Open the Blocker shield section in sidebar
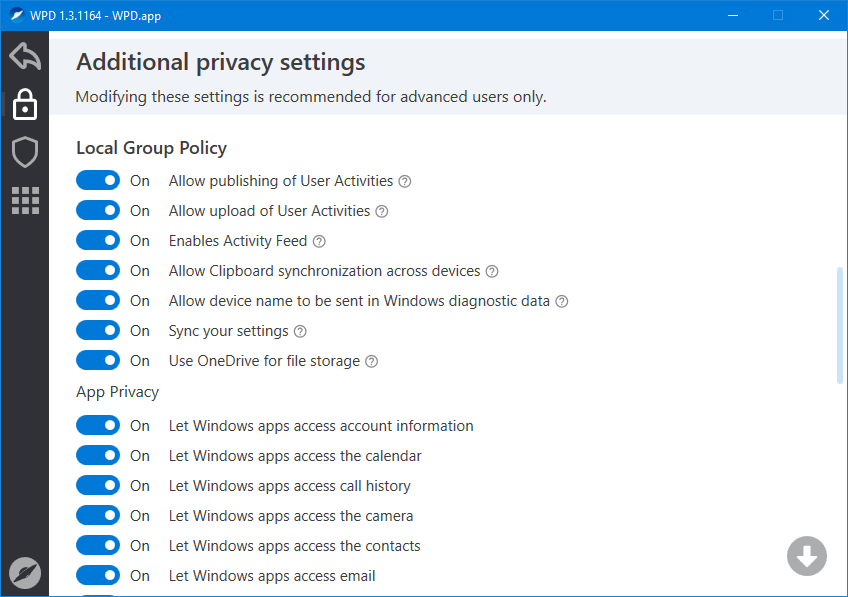Screen dimensions: 848x597 point(25,152)
